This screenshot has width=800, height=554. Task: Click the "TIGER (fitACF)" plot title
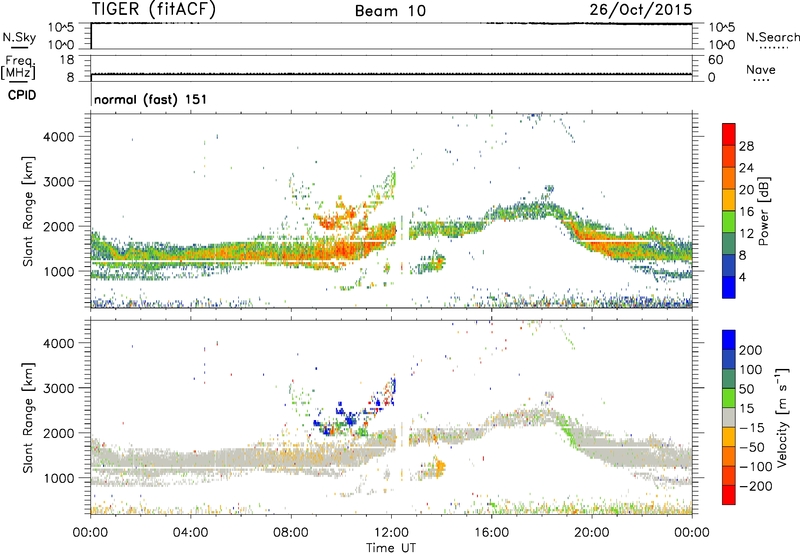pyautogui.click(x=154, y=9)
